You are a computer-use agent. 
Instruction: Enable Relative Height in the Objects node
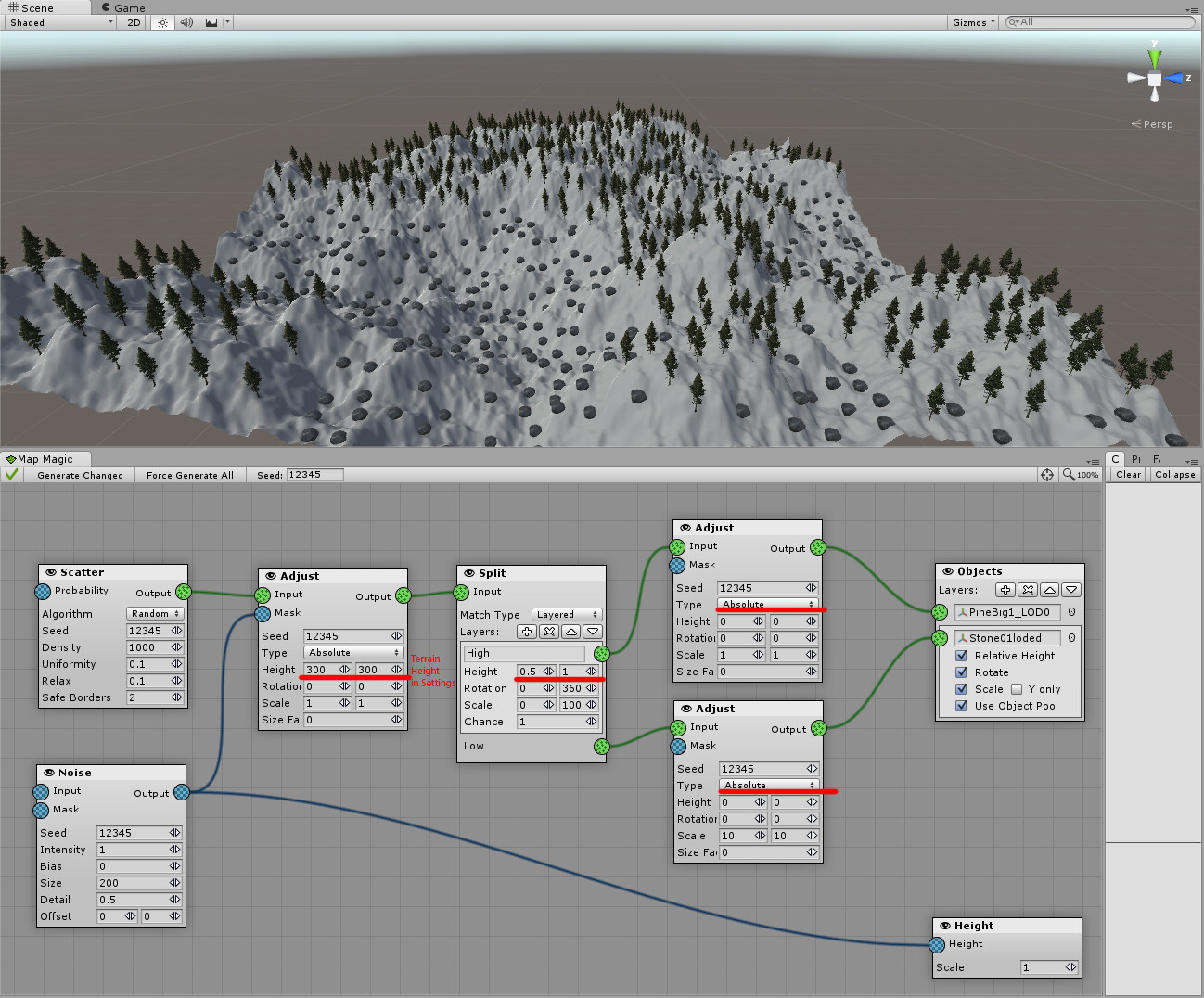click(x=961, y=656)
